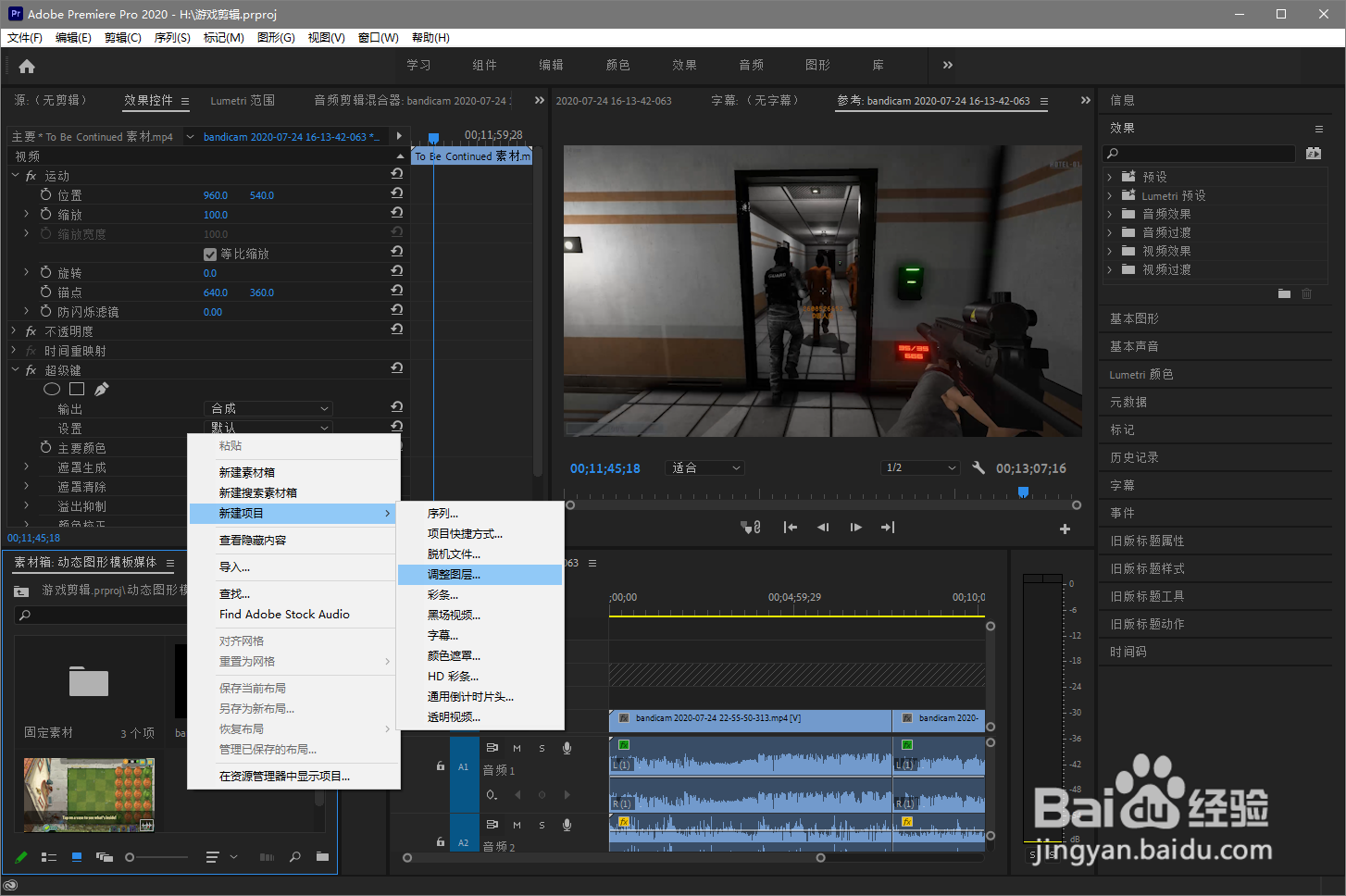Image resolution: width=1346 pixels, height=896 pixels.
Task: Switch project panel to icon view
Action: pyautogui.click(x=77, y=857)
